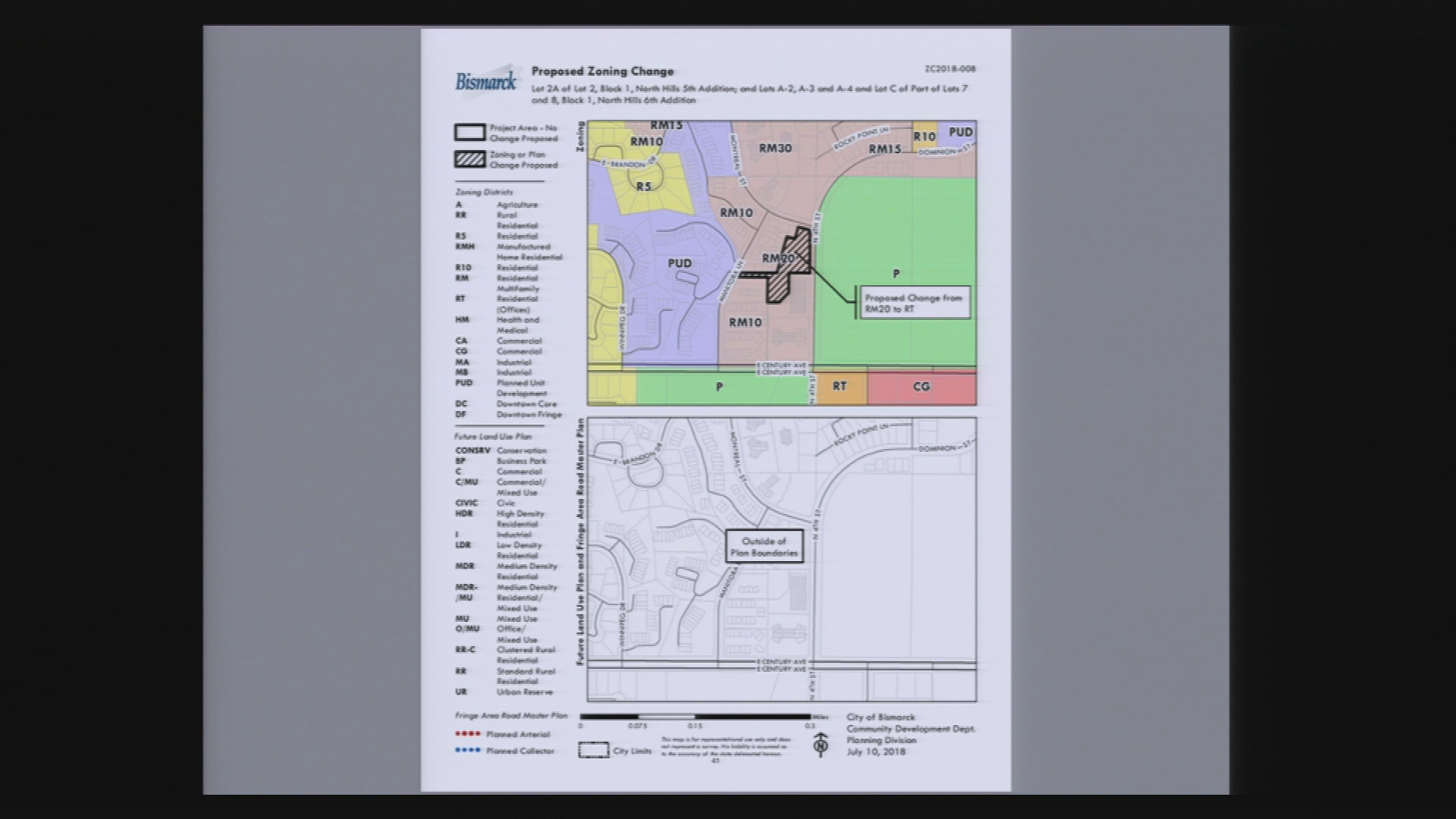Click the 'Dominion St' label on the lower map
This screenshot has height=819, width=1456.
[945, 447]
